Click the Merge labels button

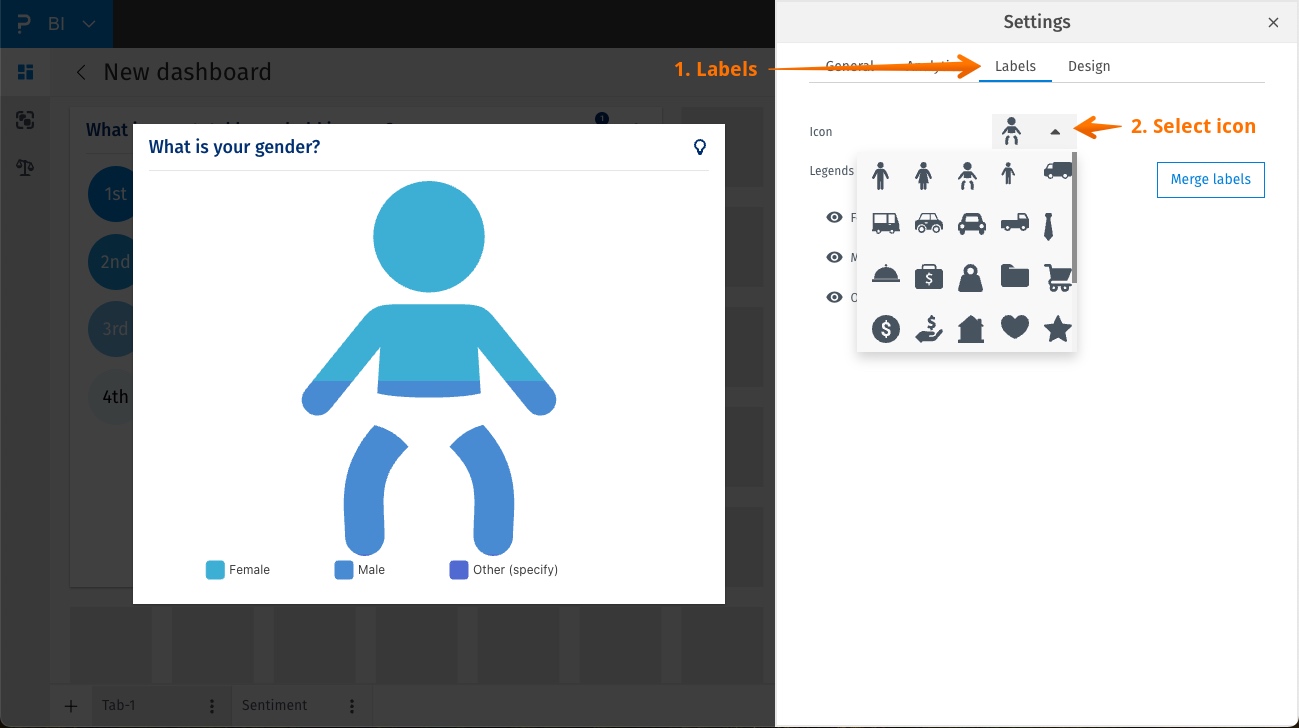(x=1210, y=179)
